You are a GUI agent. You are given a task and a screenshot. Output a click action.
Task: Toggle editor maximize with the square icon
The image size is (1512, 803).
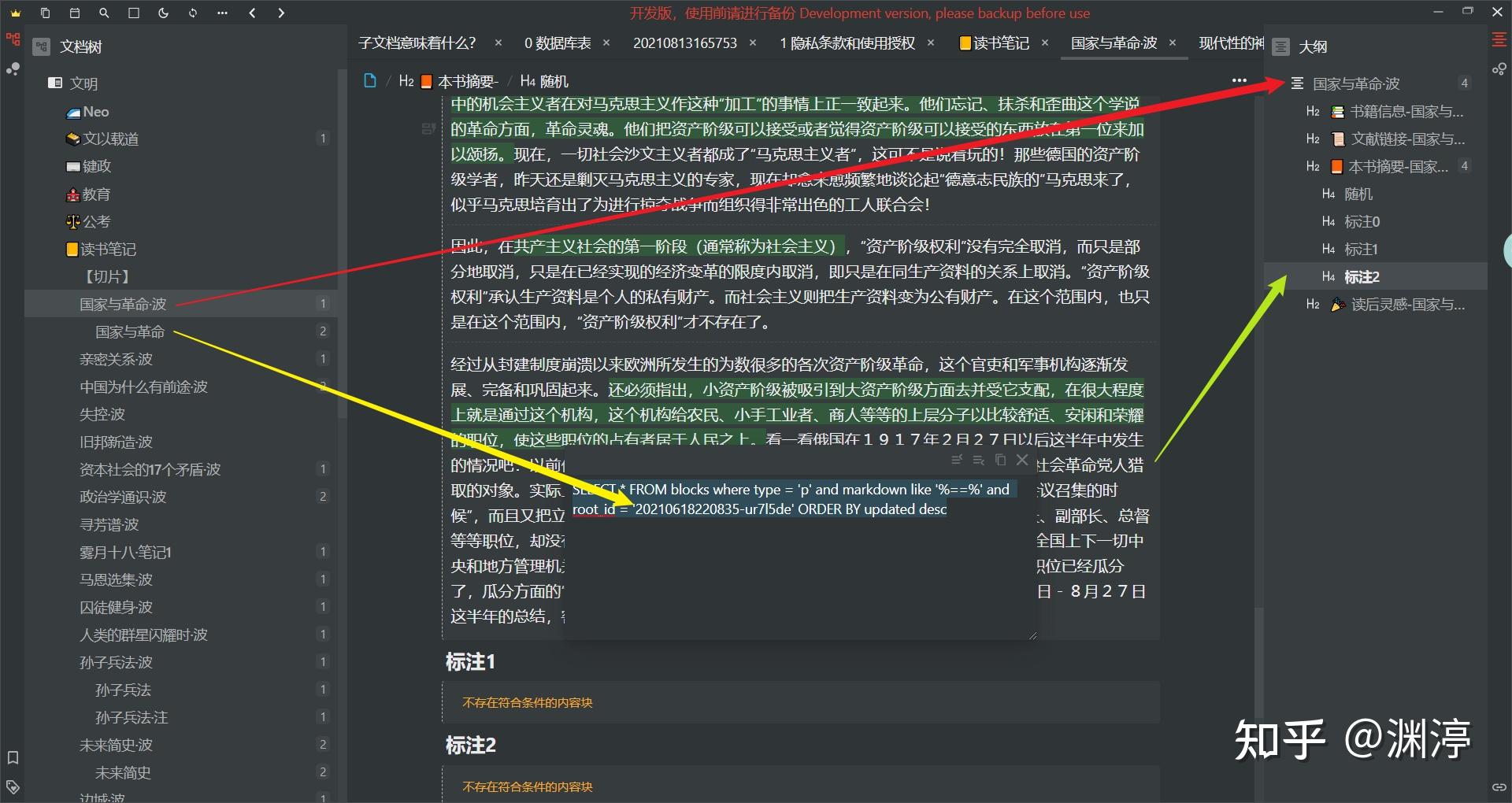coord(134,13)
